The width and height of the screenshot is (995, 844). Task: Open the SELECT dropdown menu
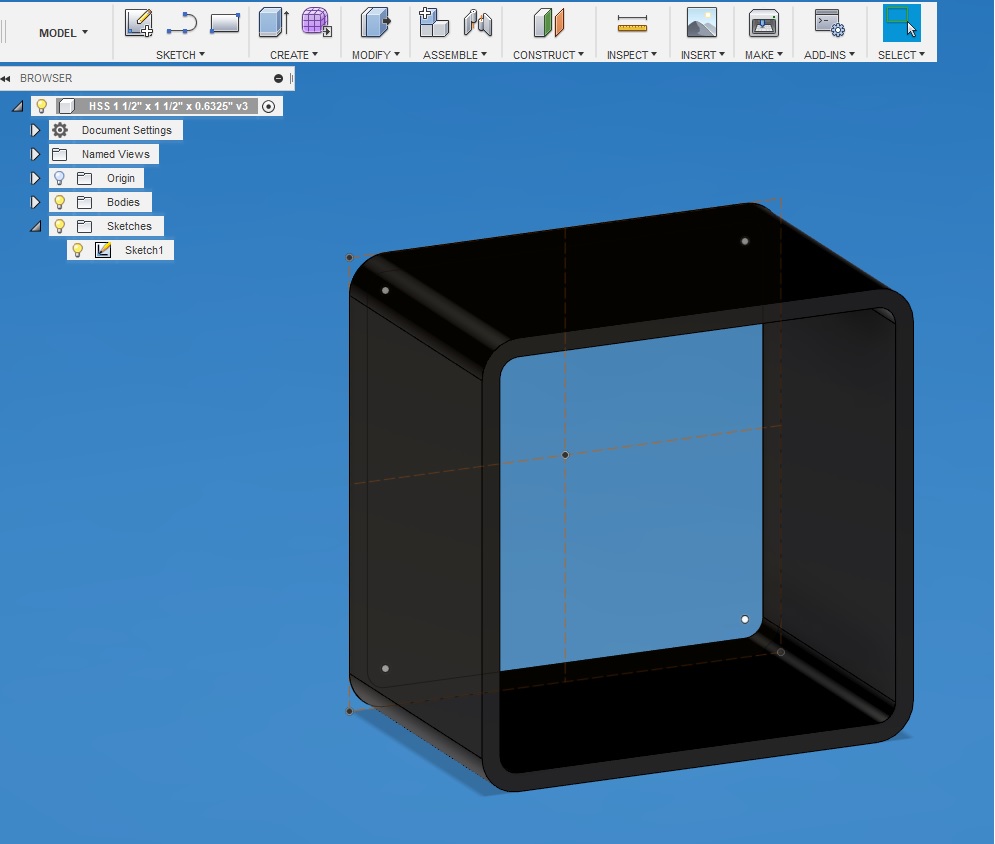tap(901, 55)
